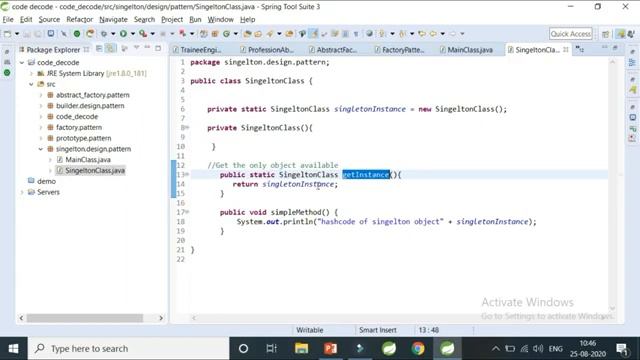Click the New file toolbar icon

(x=7, y=34)
